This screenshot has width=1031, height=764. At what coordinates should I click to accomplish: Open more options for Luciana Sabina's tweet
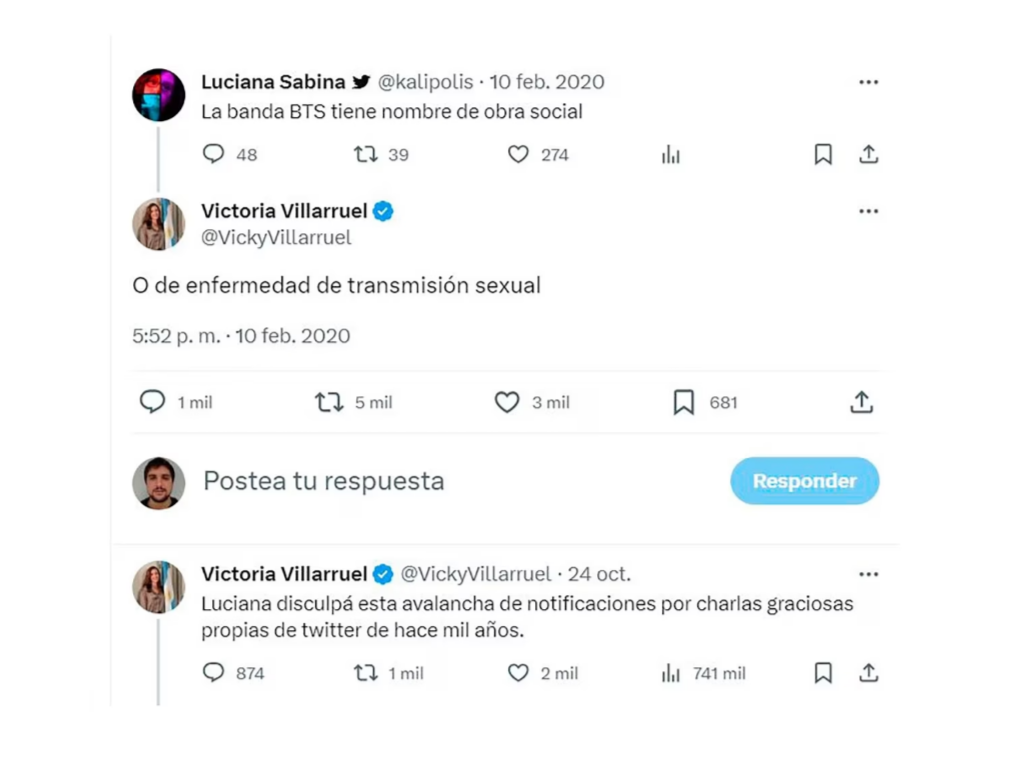click(868, 82)
